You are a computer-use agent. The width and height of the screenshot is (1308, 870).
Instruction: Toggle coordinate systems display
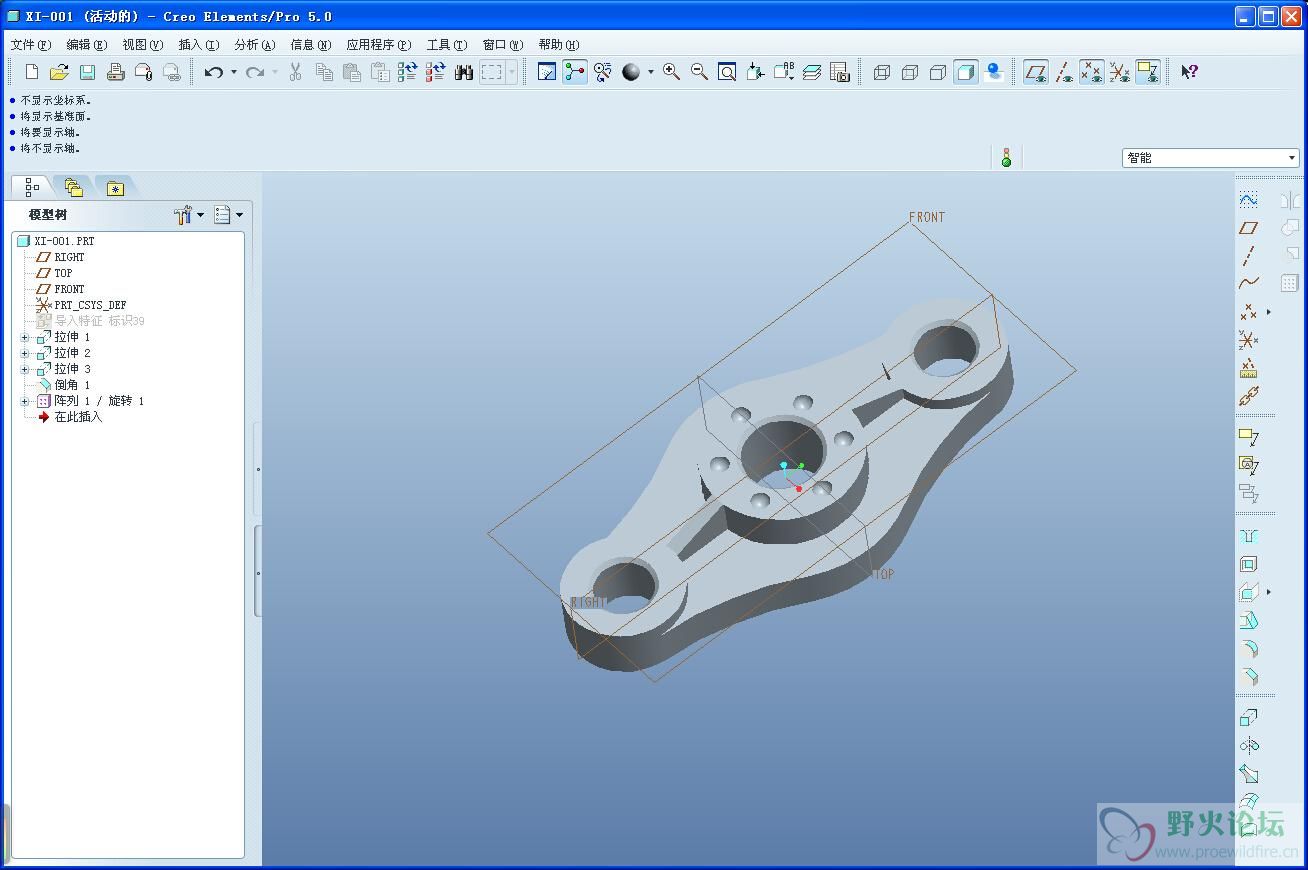click(x=1120, y=72)
